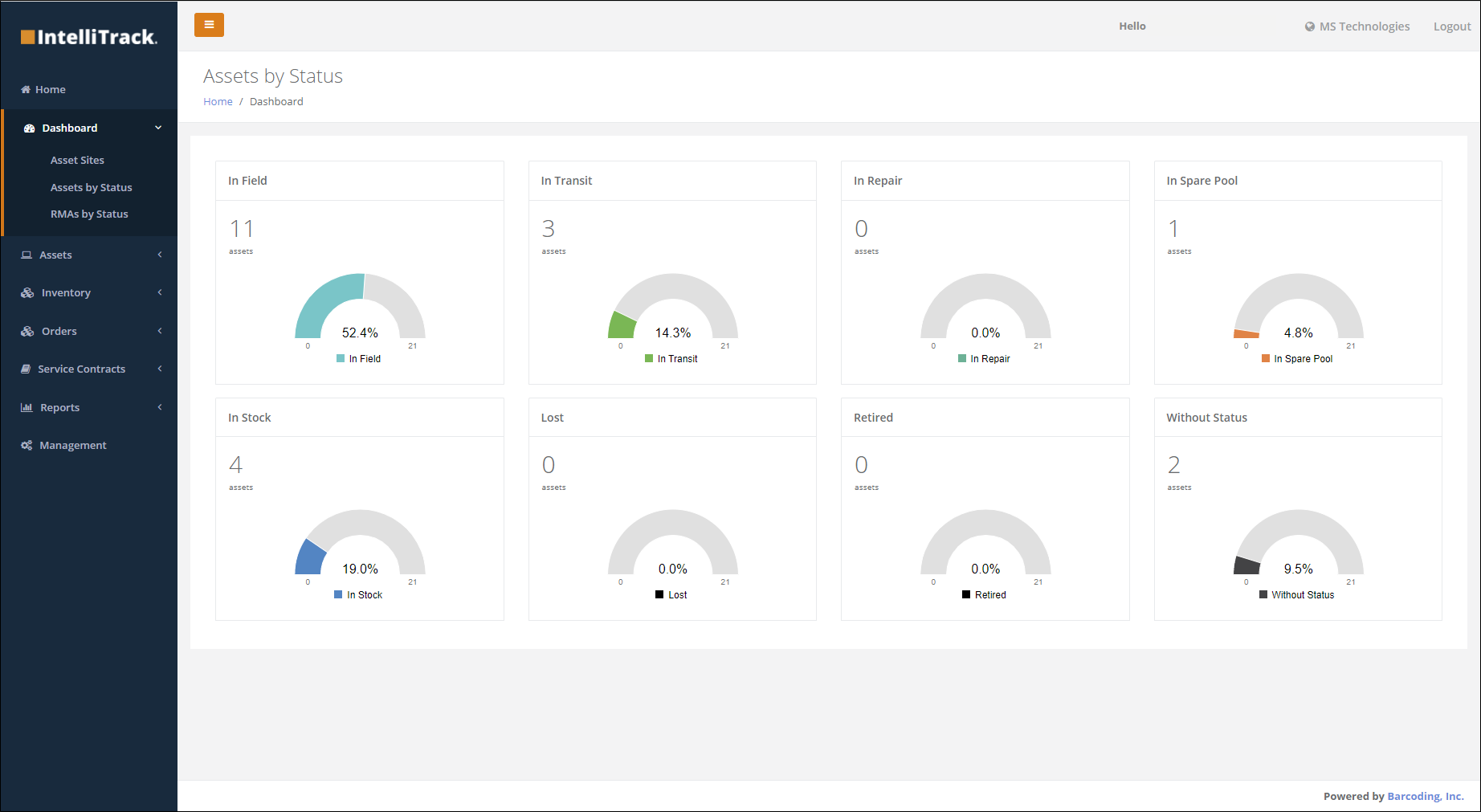Click the 4.8% gauge value
1481x812 pixels.
pyautogui.click(x=1299, y=333)
